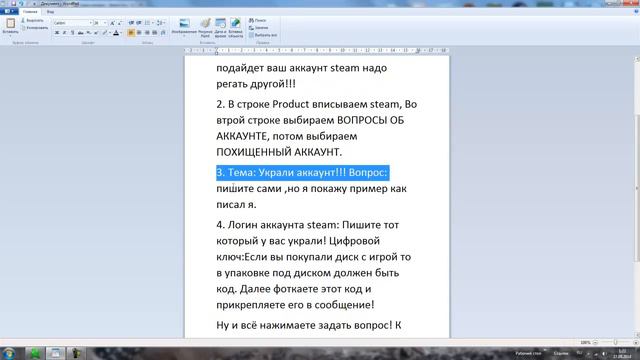The width and height of the screenshot is (640, 360).
Task: Toggle italic formatting
Action: [64, 33]
